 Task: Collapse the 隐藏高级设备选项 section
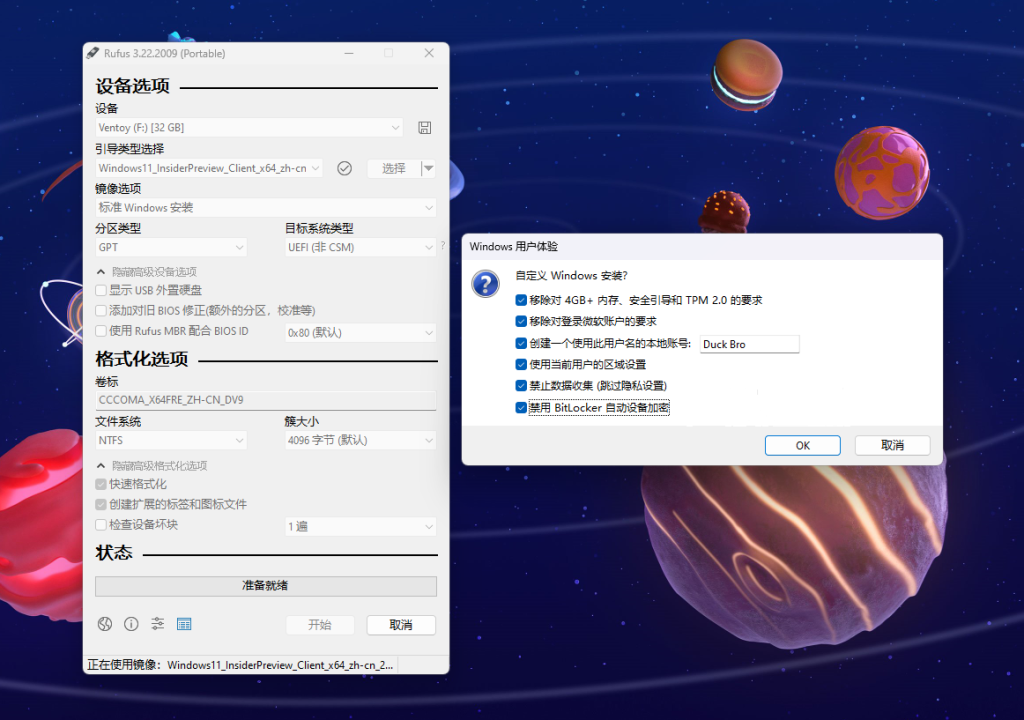[101, 272]
